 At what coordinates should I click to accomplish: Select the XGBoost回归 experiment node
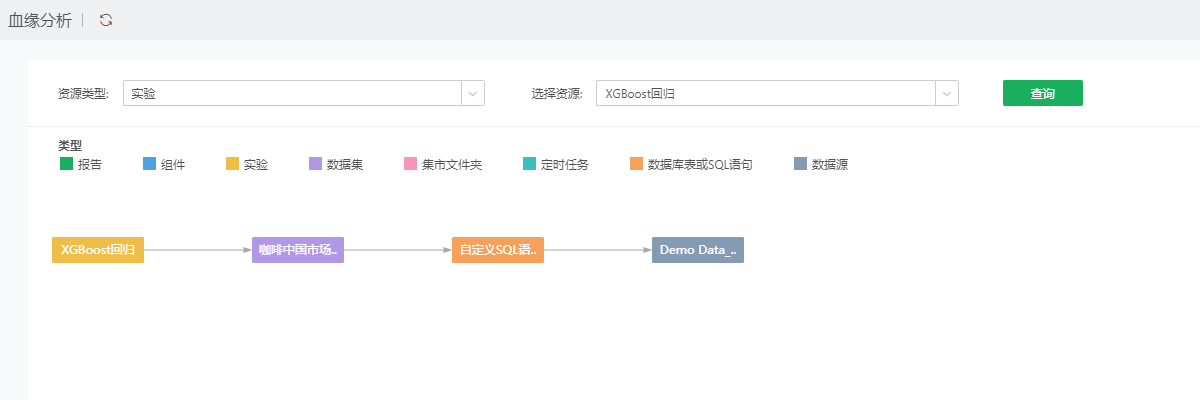click(98, 250)
